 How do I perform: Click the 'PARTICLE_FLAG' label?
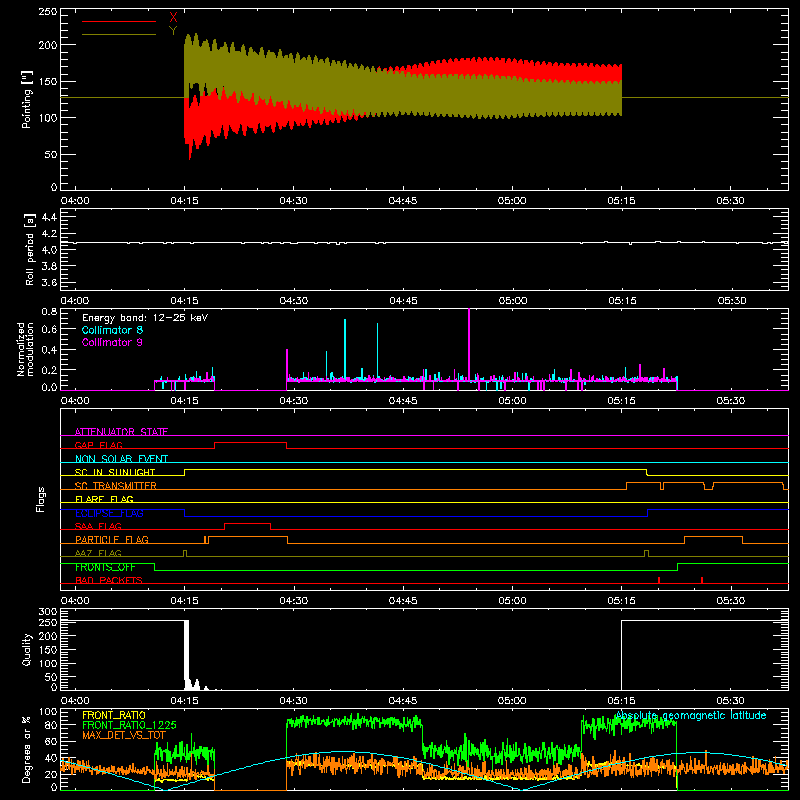click(x=112, y=539)
